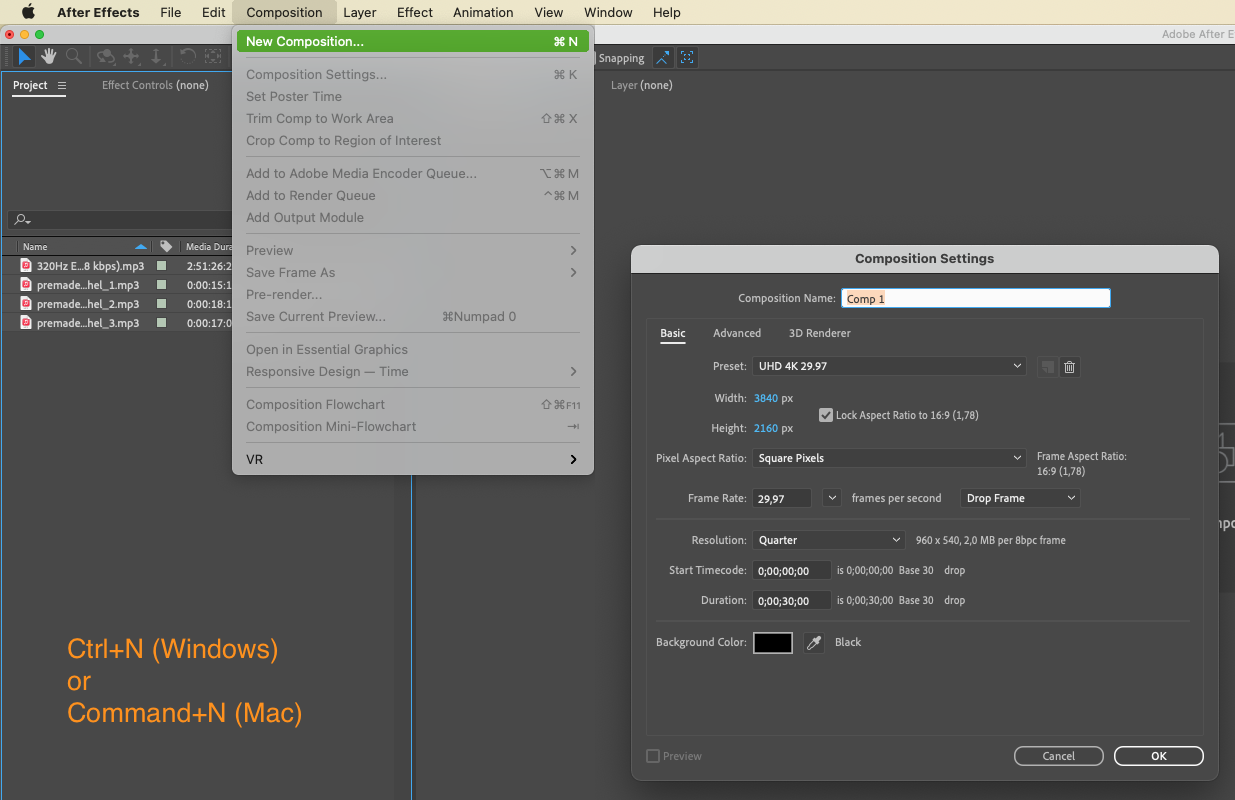Open the Layer menu in menu bar
The height and width of the screenshot is (800, 1235).
click(360, 12)
